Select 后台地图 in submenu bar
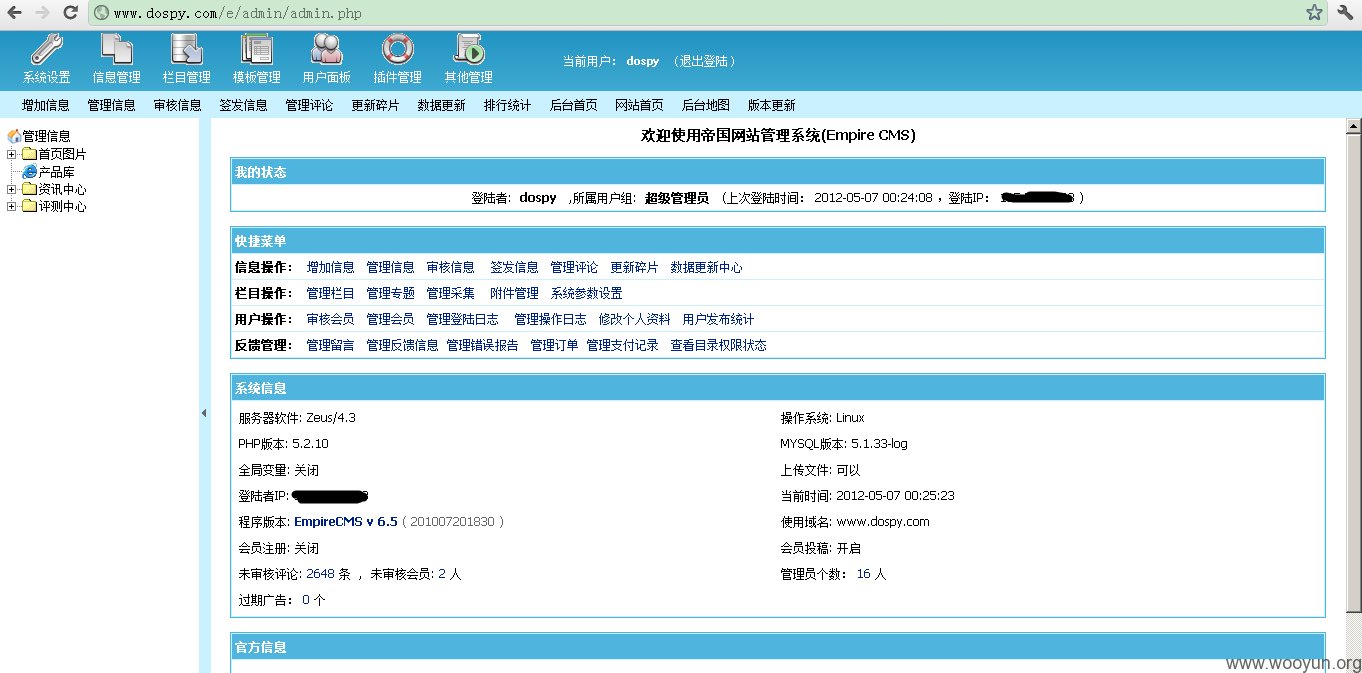The image size is (1362, 673). pos(706,105)
